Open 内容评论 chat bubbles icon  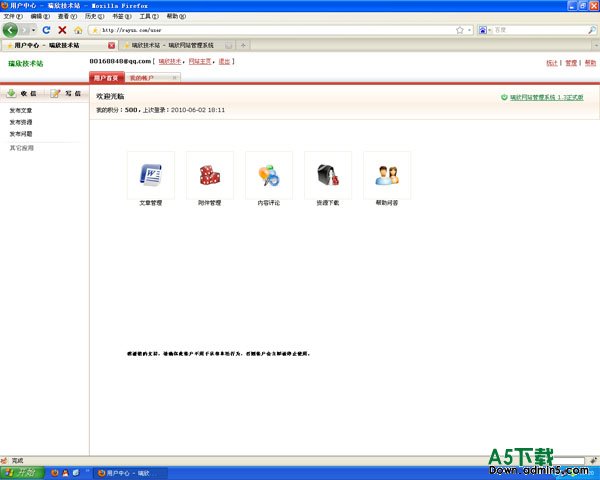click(x=269, y=175)
